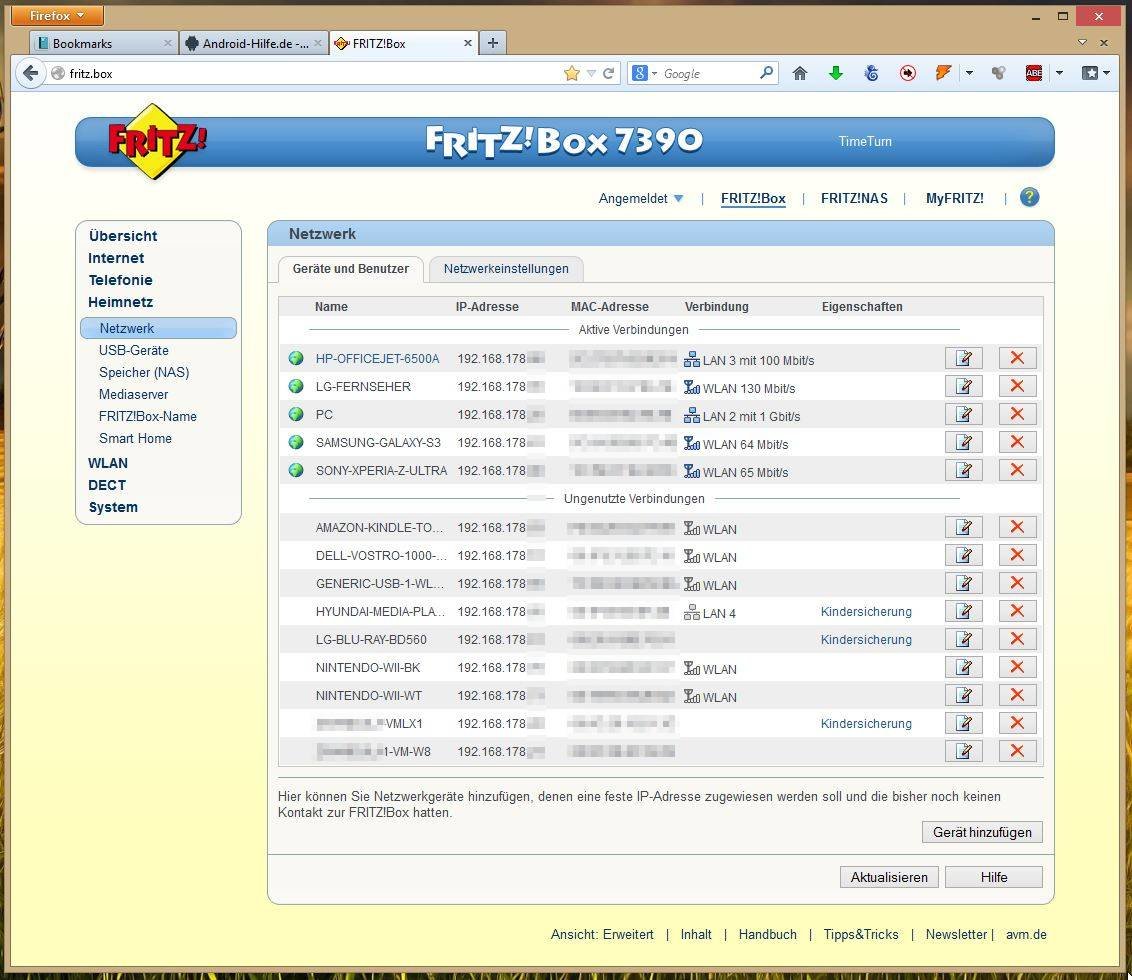Edit the DELL-VOSTRO-1000 entry
The image size is (1132, 980).
click(x=964, y=555)
